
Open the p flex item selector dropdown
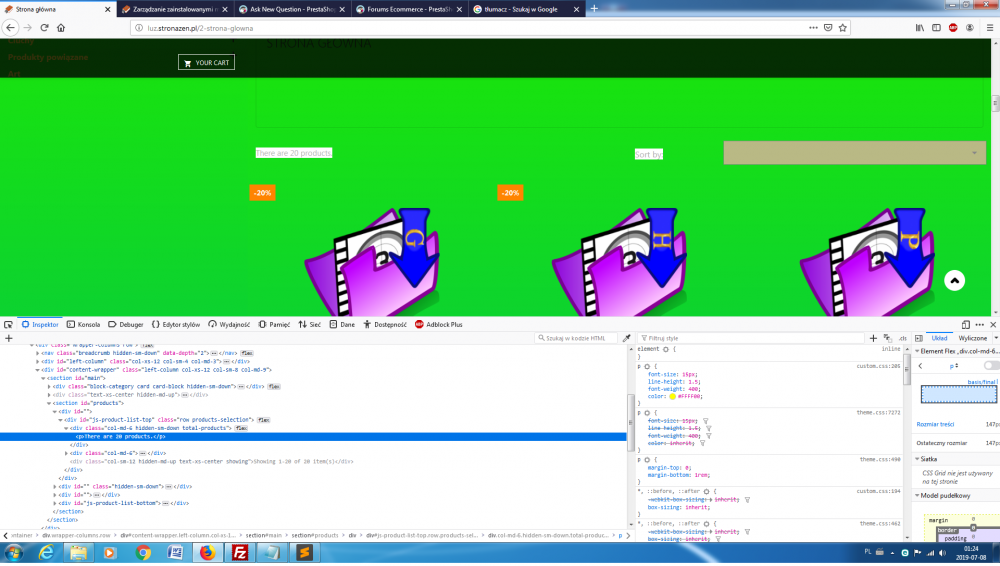tap(953, 366)
